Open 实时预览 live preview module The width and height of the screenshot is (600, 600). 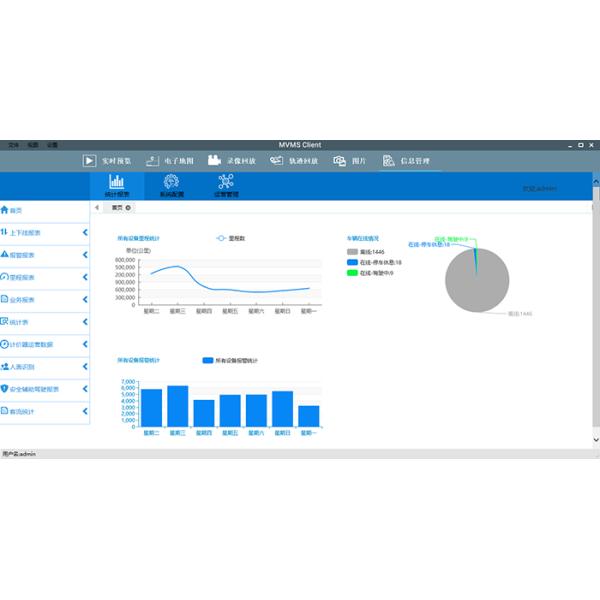click(x=106, y=160)
